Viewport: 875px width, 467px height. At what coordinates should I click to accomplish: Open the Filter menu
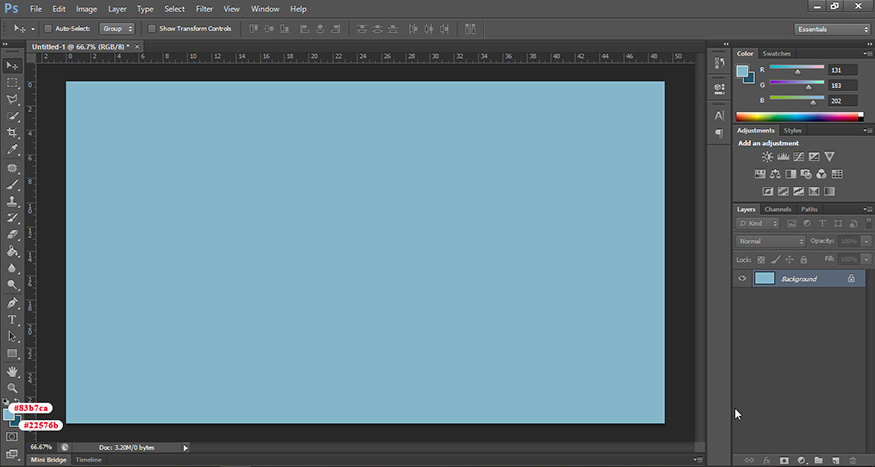click(204, 9)
